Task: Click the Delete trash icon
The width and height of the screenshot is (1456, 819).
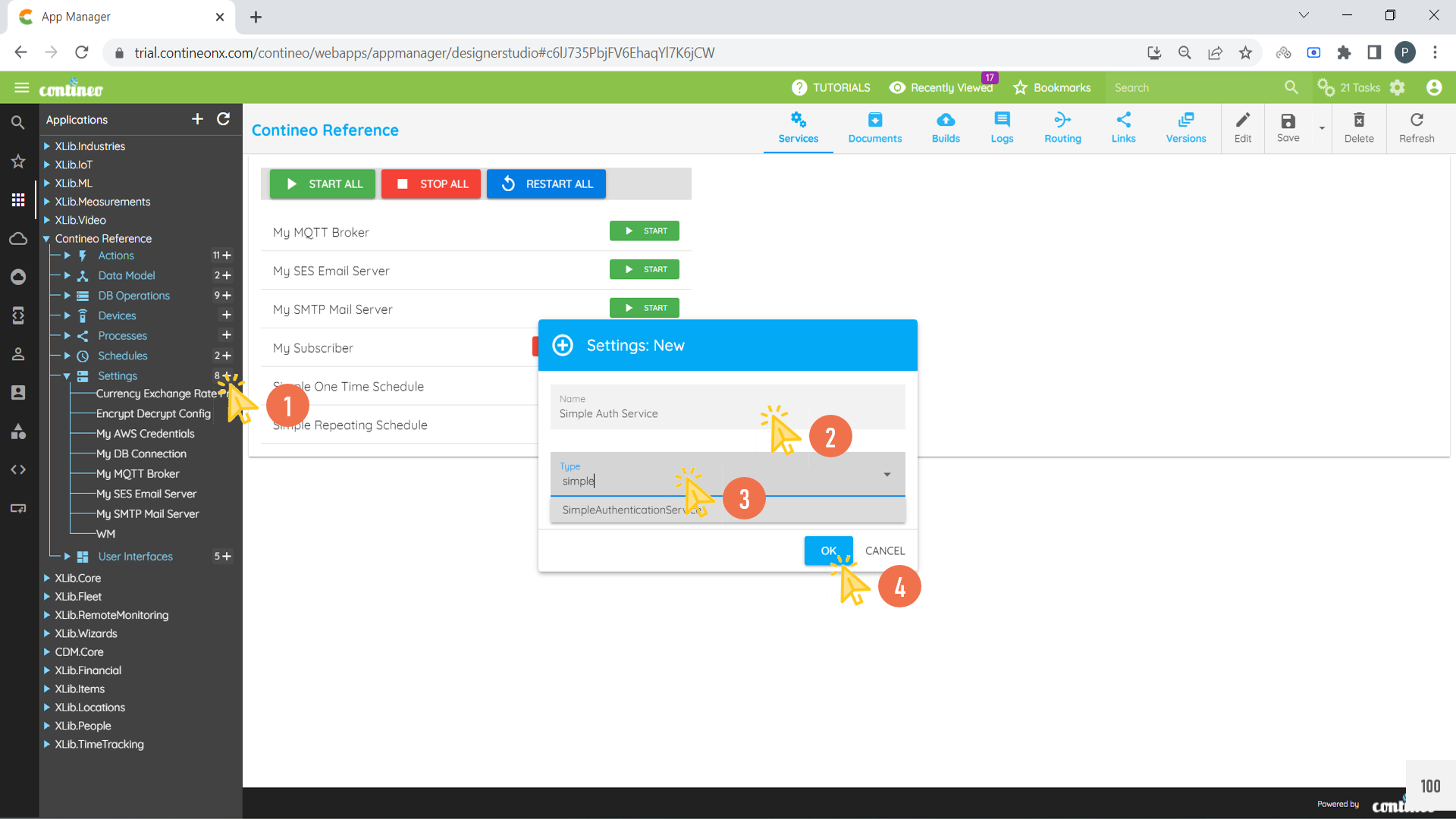Action: pyautogui.click(x=1359, y=121)
